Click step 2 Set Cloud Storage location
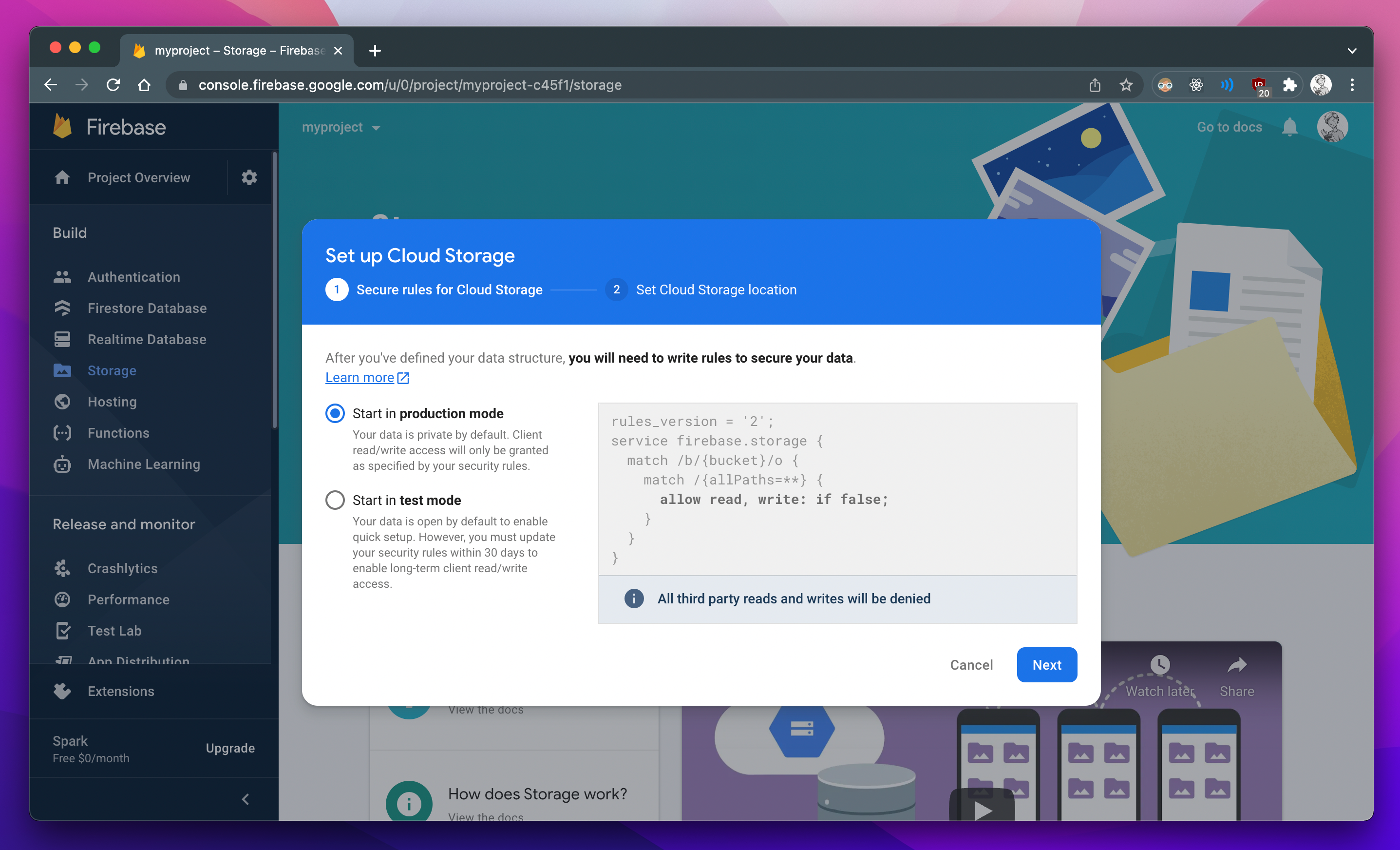 coord(701,290)
